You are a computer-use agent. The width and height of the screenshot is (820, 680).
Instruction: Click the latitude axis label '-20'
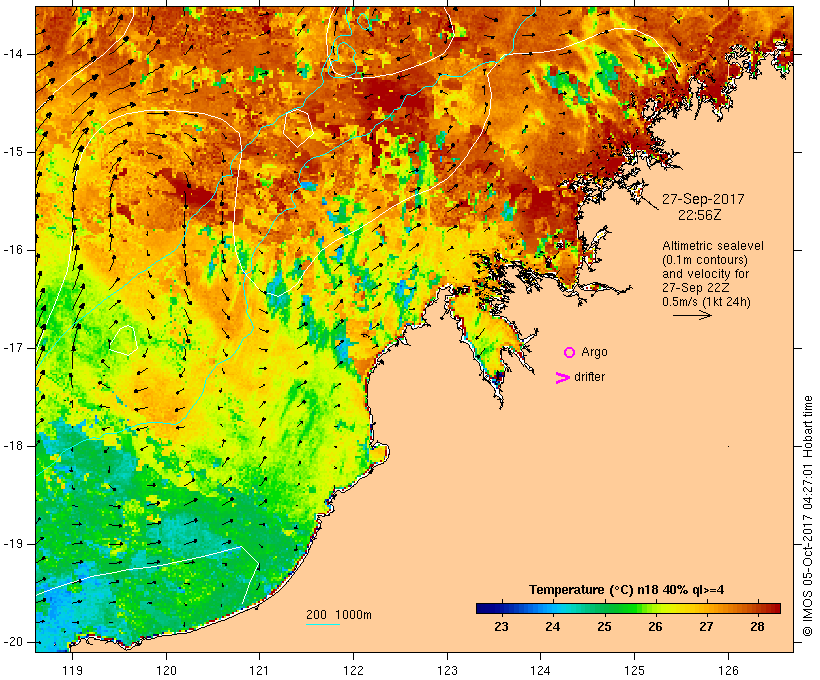click(x=13, y=642)
